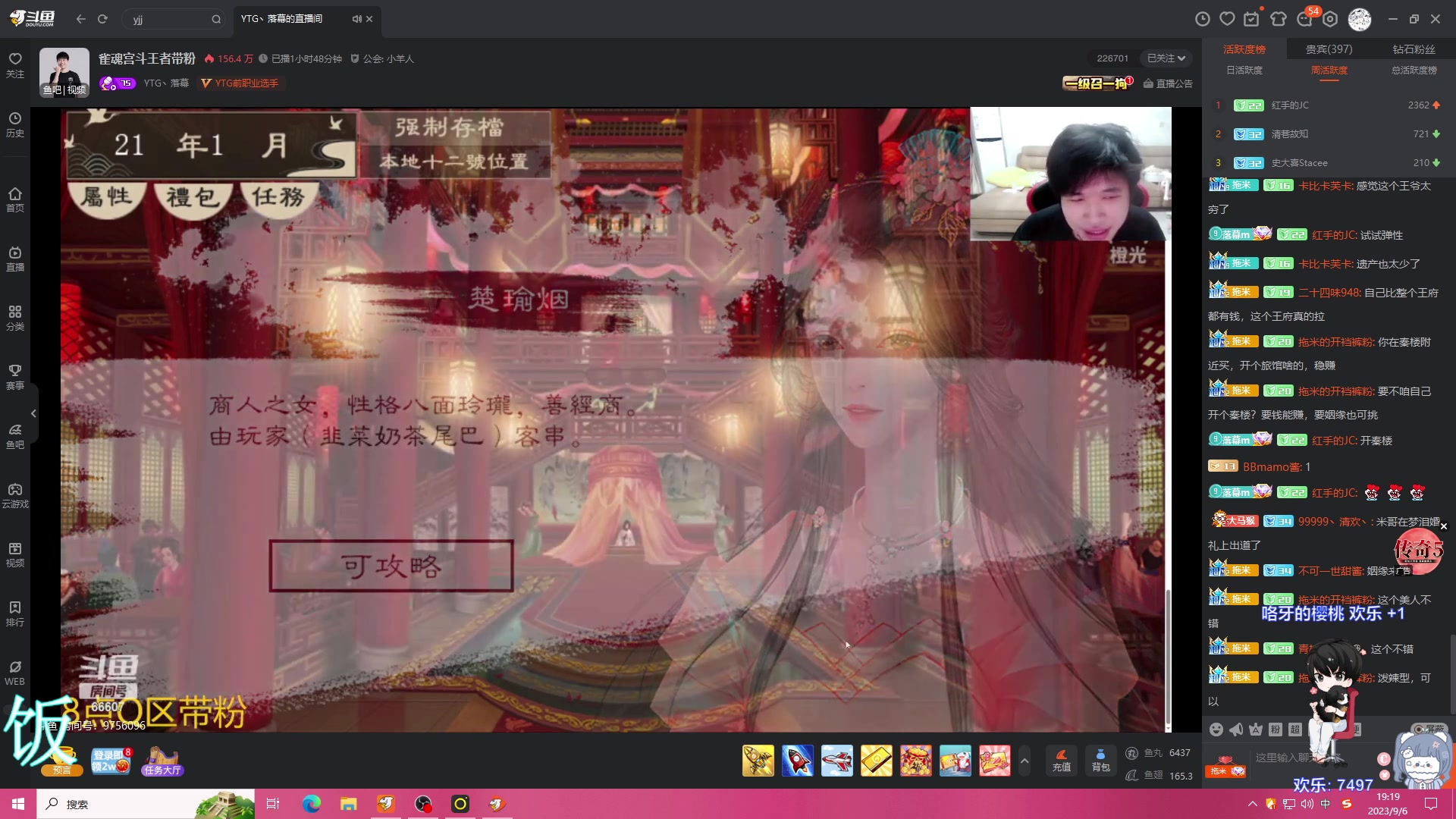Open 视频 videos in sidebar
This screenshot has width=1456, height=819.
coord(15,554)
